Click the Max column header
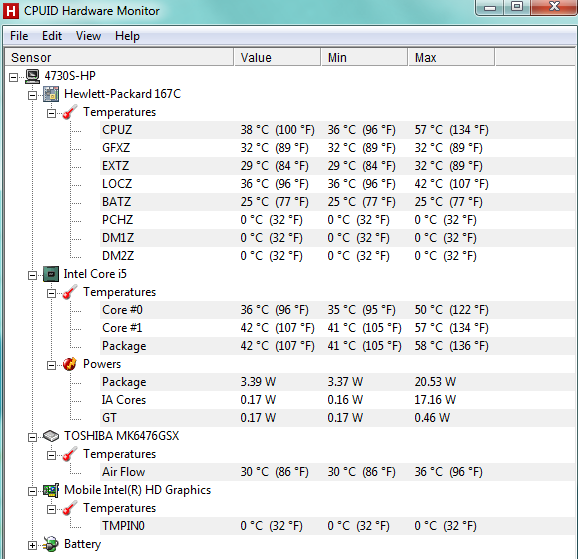 coord(451,58)
